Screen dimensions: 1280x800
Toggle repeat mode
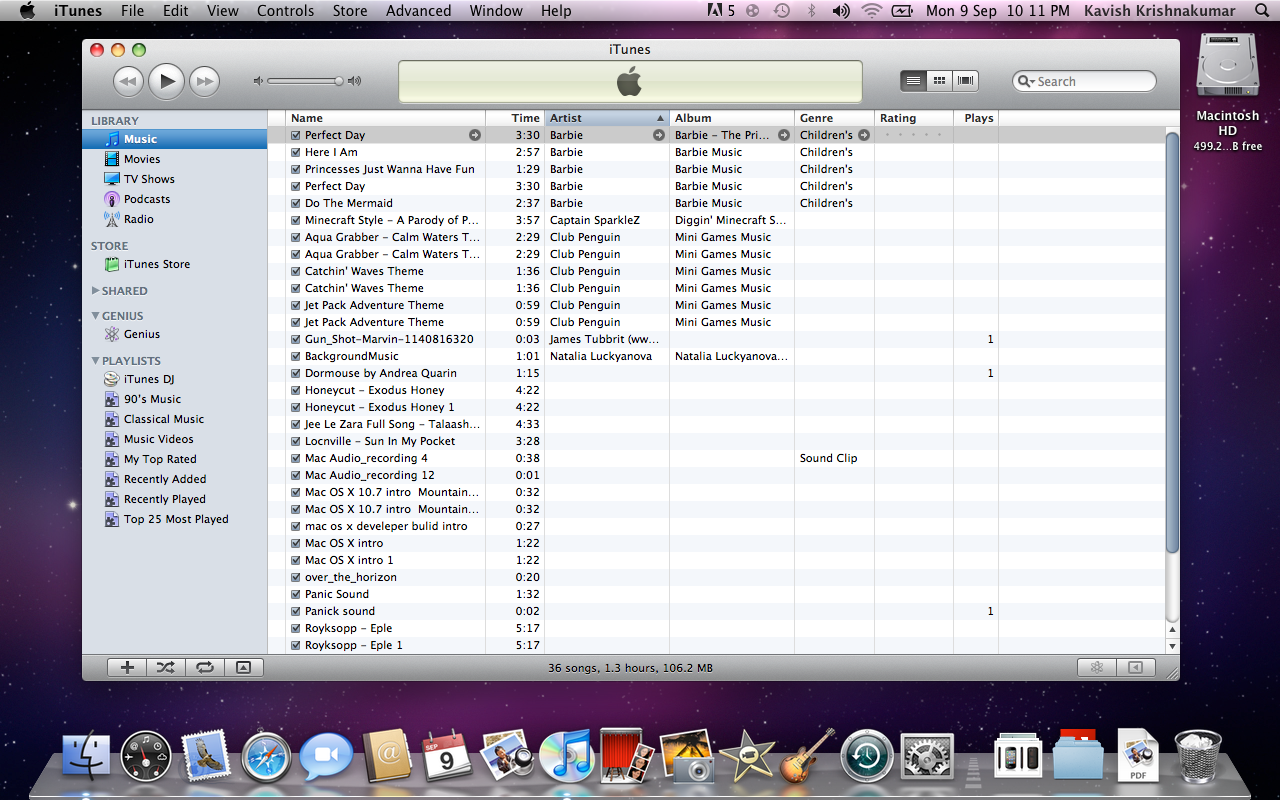coord(205,667)
